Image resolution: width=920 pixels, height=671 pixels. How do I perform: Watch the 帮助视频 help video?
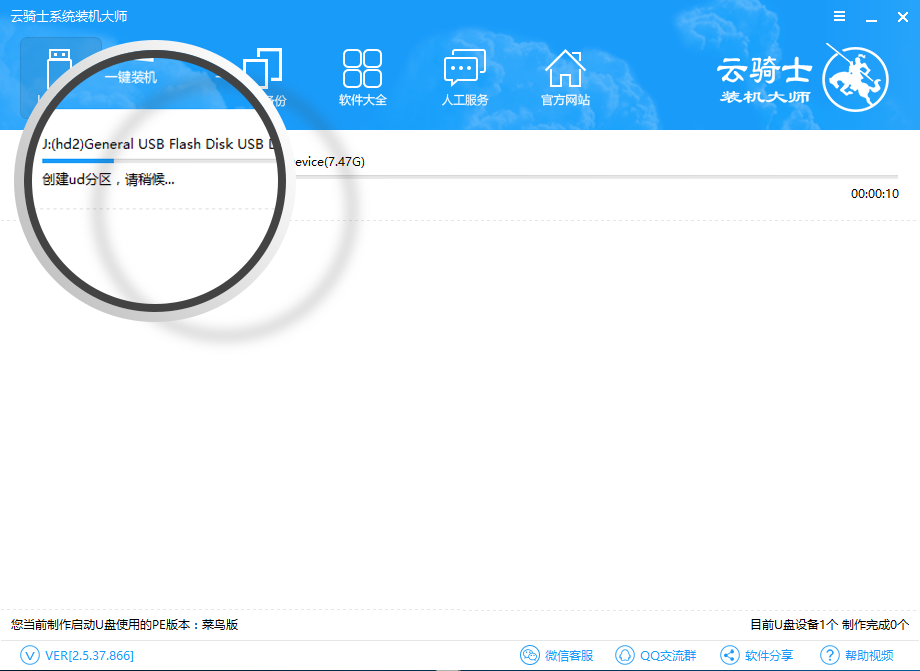pyautogui.click(x=857, y=655)
